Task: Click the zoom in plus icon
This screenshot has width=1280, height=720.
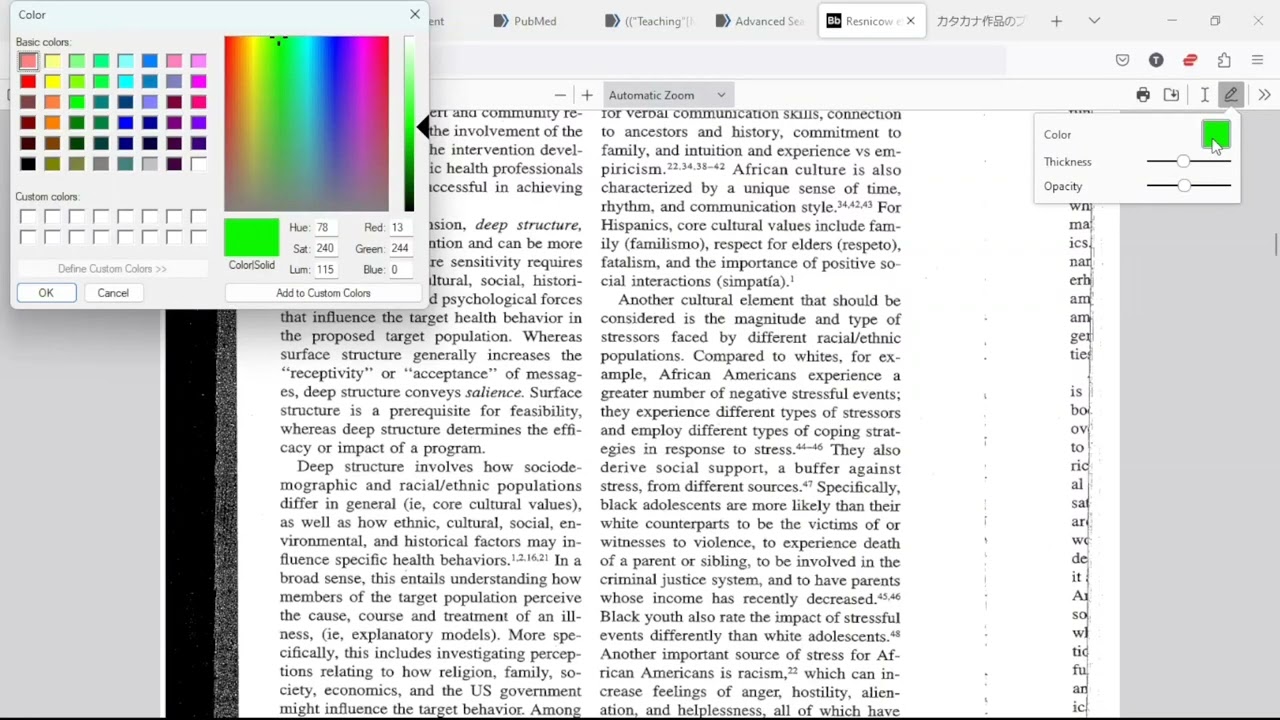Action: pyautogui.click(x=587, y=95)
